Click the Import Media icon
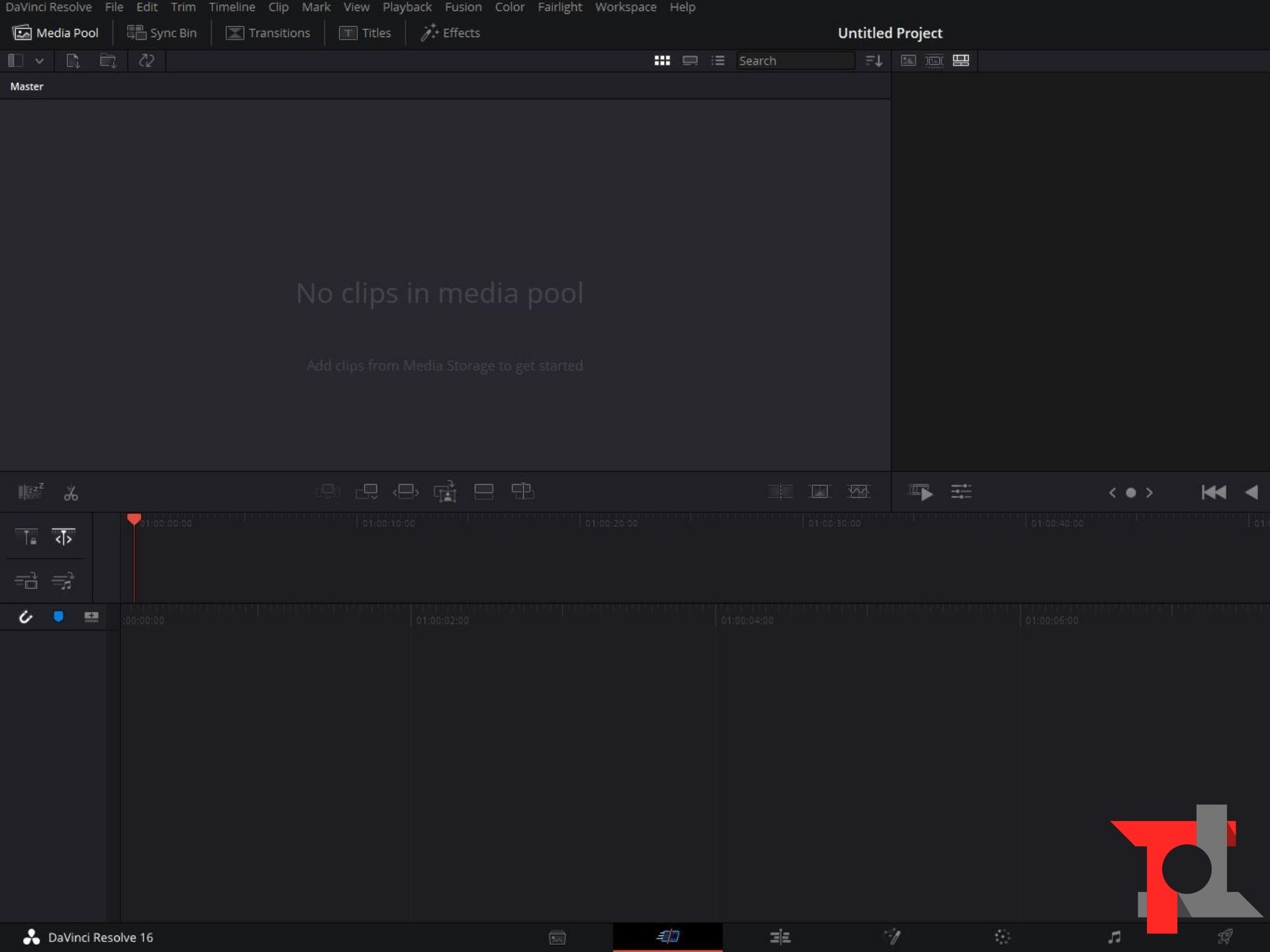The width and height of the screenshot is (1270, 952). click(73, 61)
